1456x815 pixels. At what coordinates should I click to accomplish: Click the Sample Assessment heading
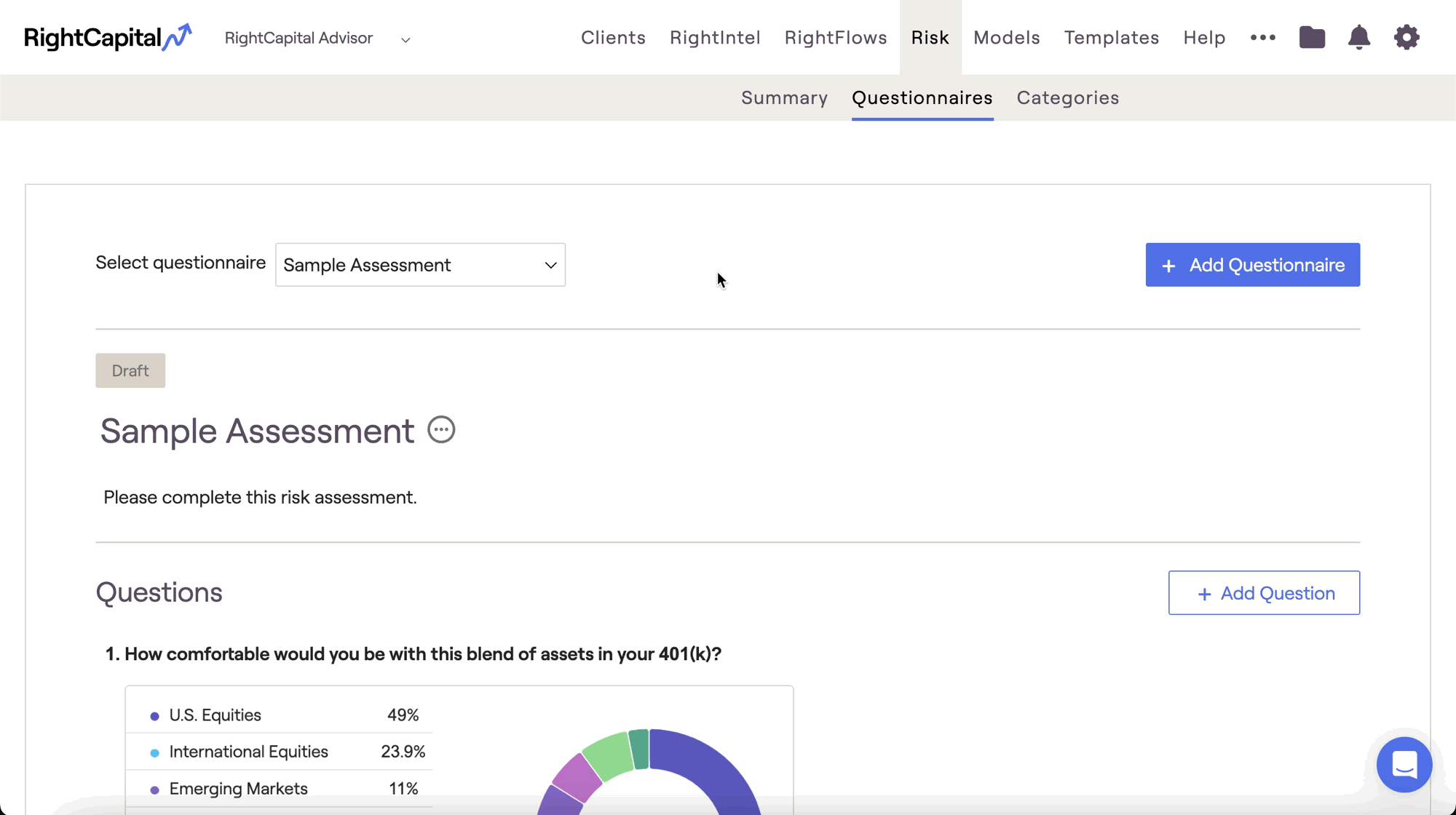pyautogui.click(x=257, y=431)
